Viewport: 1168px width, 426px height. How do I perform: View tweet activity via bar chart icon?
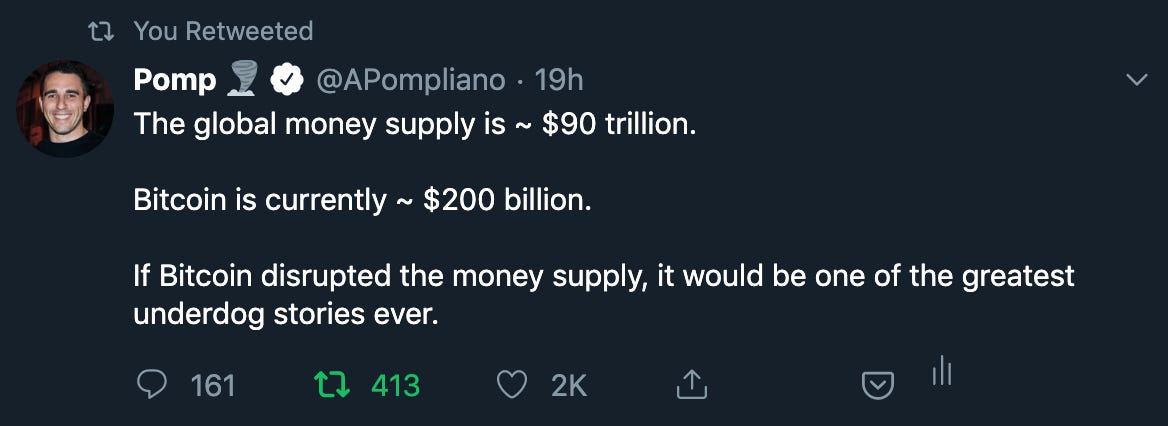[x=941, y=372]
